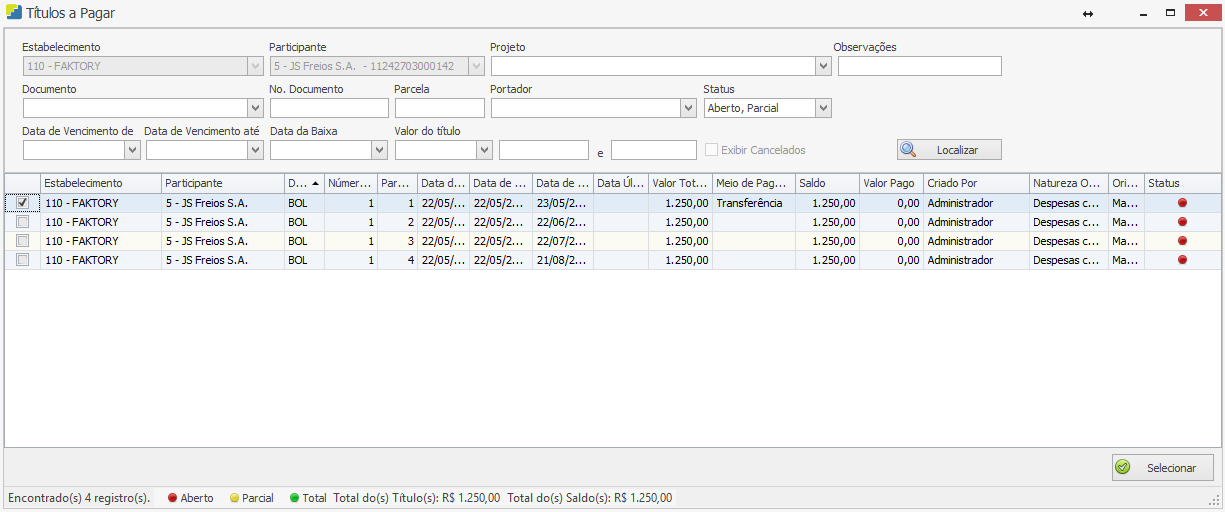Viewport: 1225px width, 512px height.
Task: Click the red status dot for parcela 2
Action: [x=1182, y=222]
